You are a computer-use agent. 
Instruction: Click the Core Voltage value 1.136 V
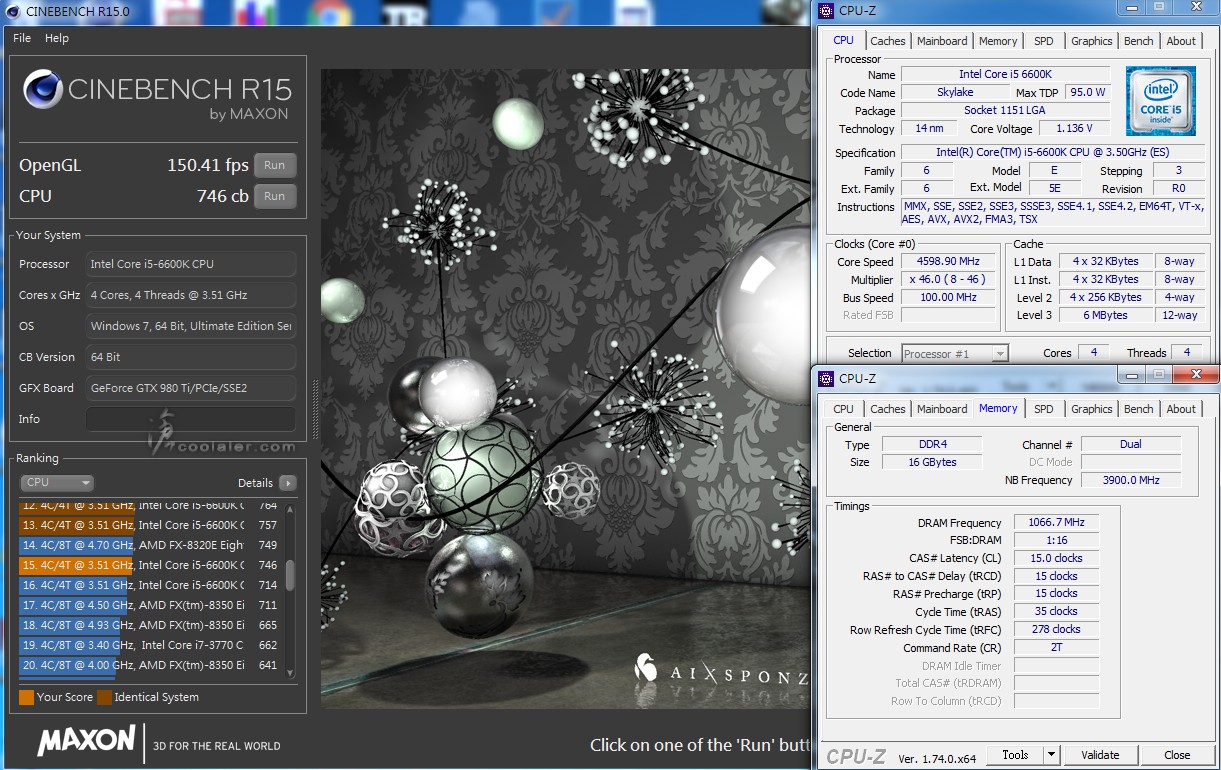[1074, 128]
